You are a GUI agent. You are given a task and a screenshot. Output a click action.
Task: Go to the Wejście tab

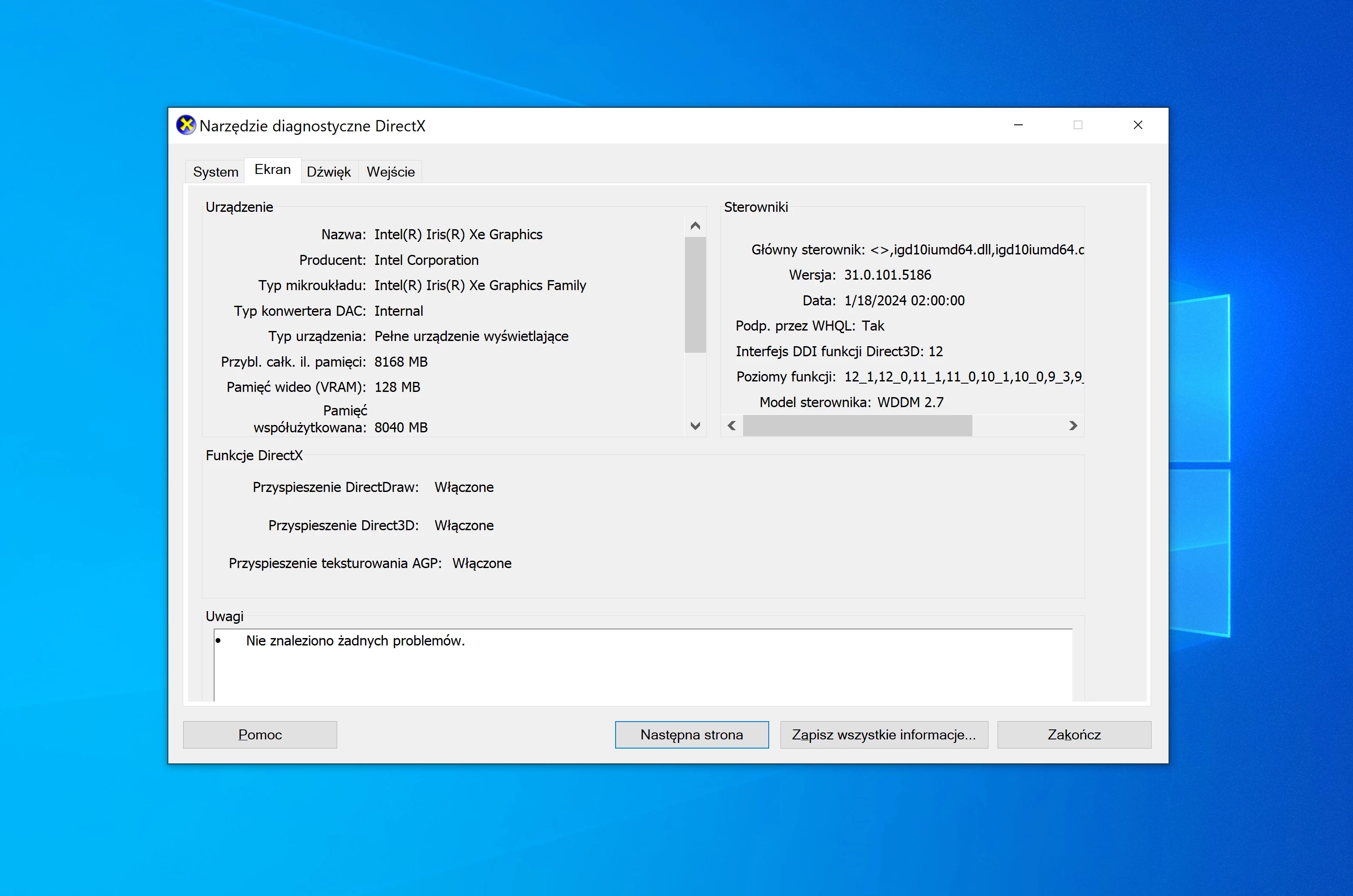pos(390,172)
